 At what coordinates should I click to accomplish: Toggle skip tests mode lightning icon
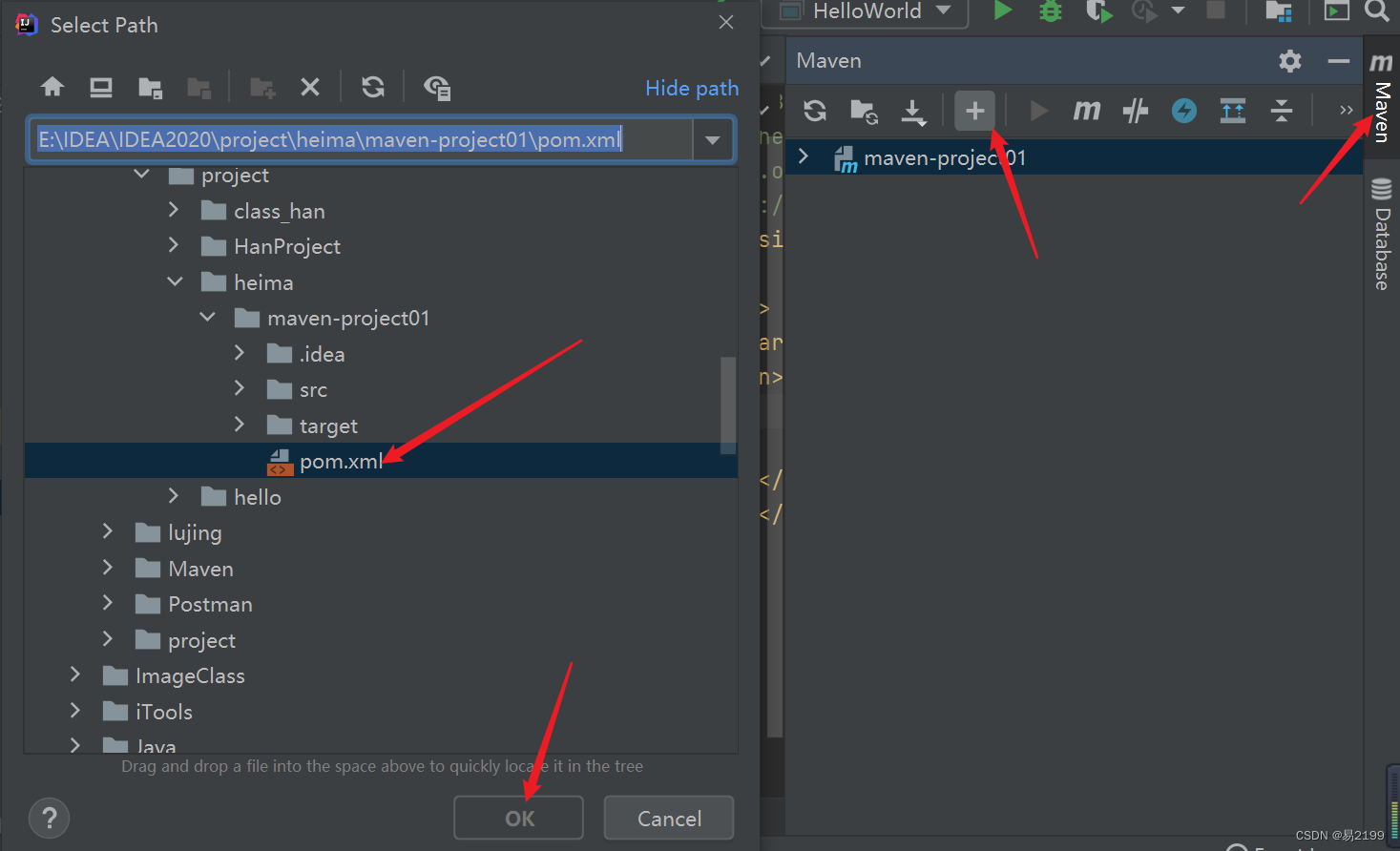(x=1184, y=111)
